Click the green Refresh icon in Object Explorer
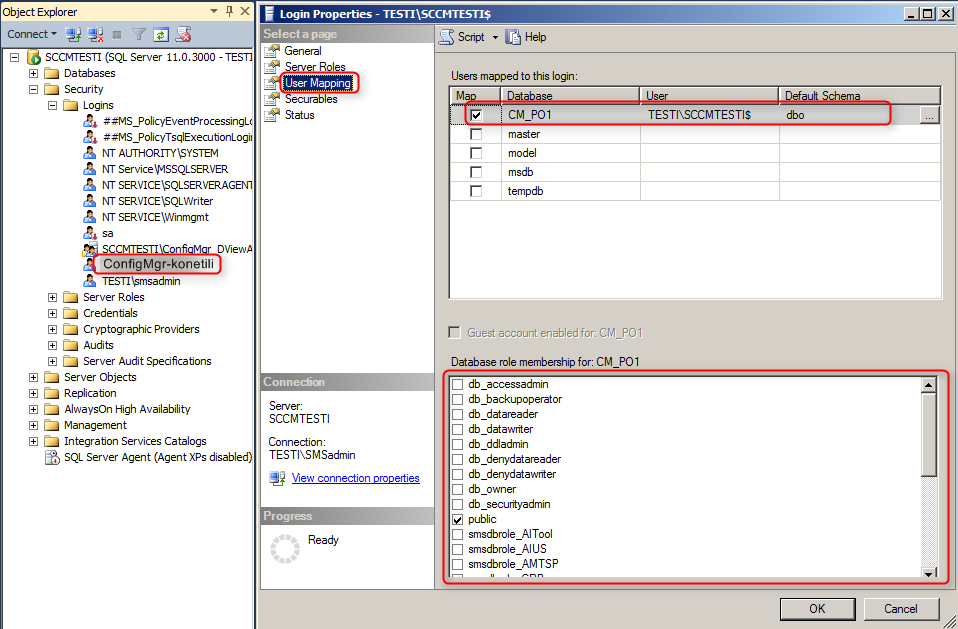Image resolution: width=958 pixels, height=629 pixels. pyautogui.click(x=160, y=35)
